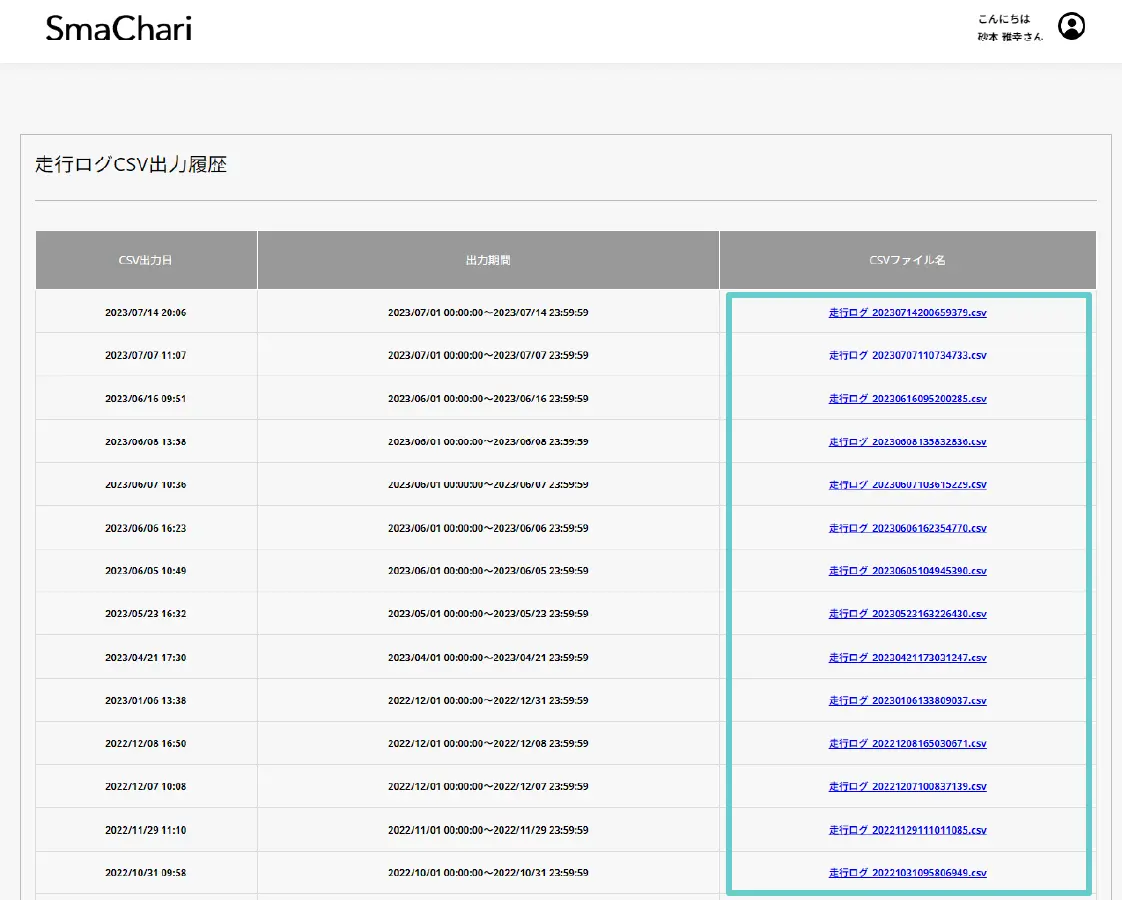
Task: Open the 走行ログ_20230707110734733.csv link
Action: pyautogui.click(x=907, y=356)
